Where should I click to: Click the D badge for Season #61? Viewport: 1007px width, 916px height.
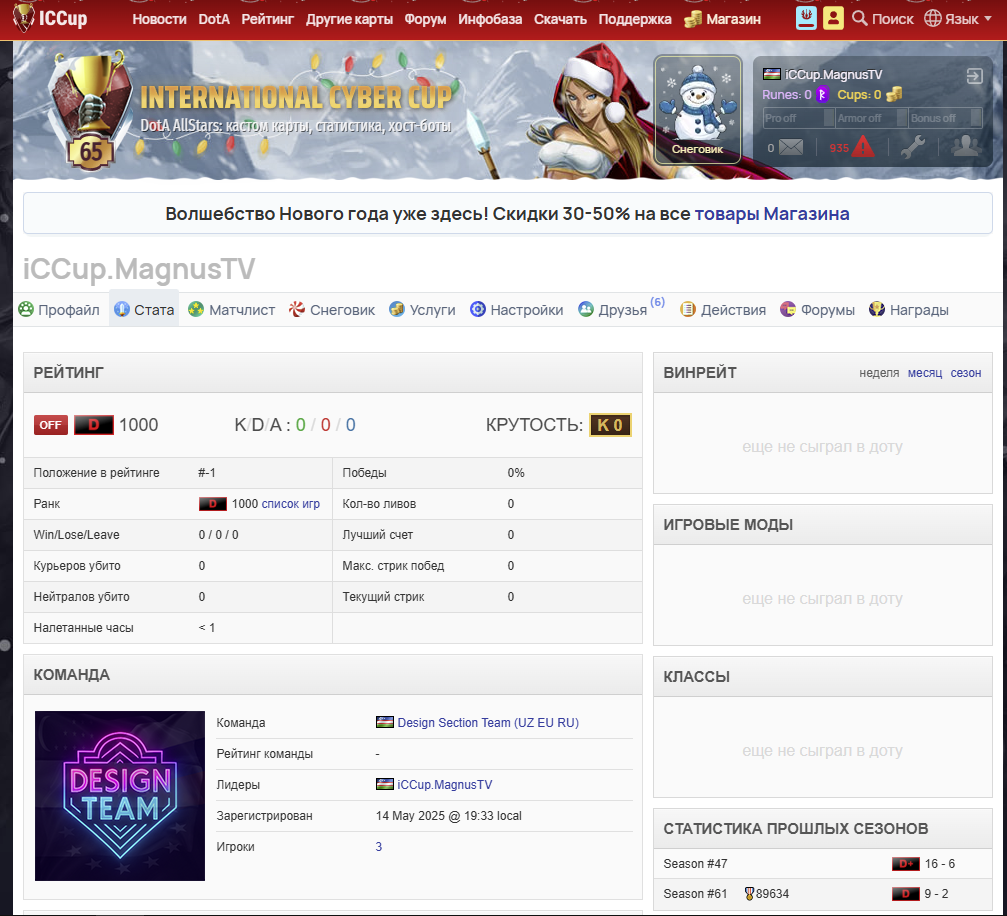tap(906, 894)
